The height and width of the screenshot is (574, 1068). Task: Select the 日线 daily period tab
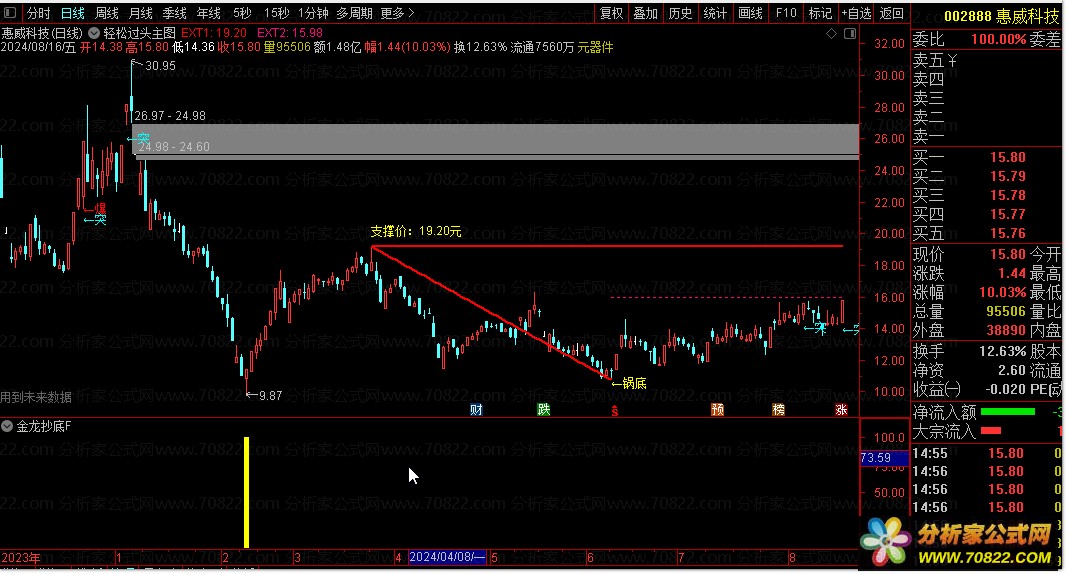click(x=73, y=13)
